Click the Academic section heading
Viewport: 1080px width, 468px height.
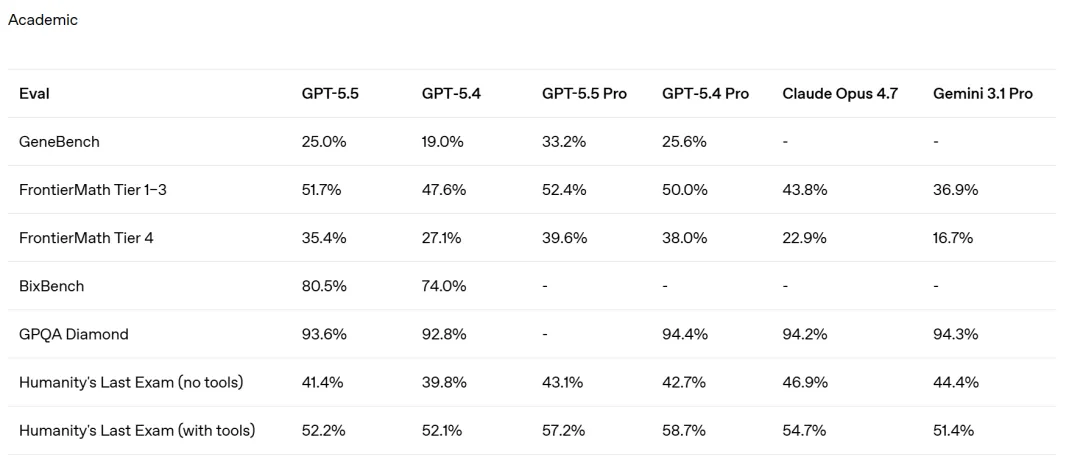coord(43,20)
